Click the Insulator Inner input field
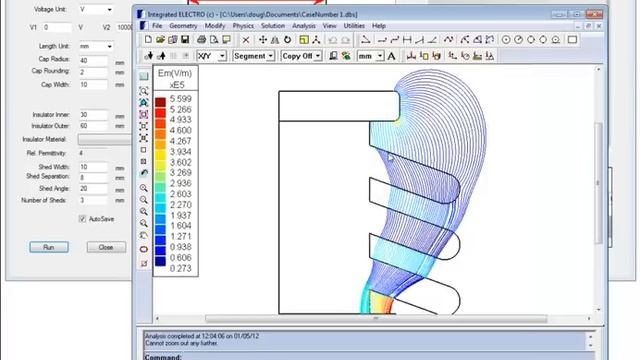Viewport: 640px width, 360px height. (93, 115)
